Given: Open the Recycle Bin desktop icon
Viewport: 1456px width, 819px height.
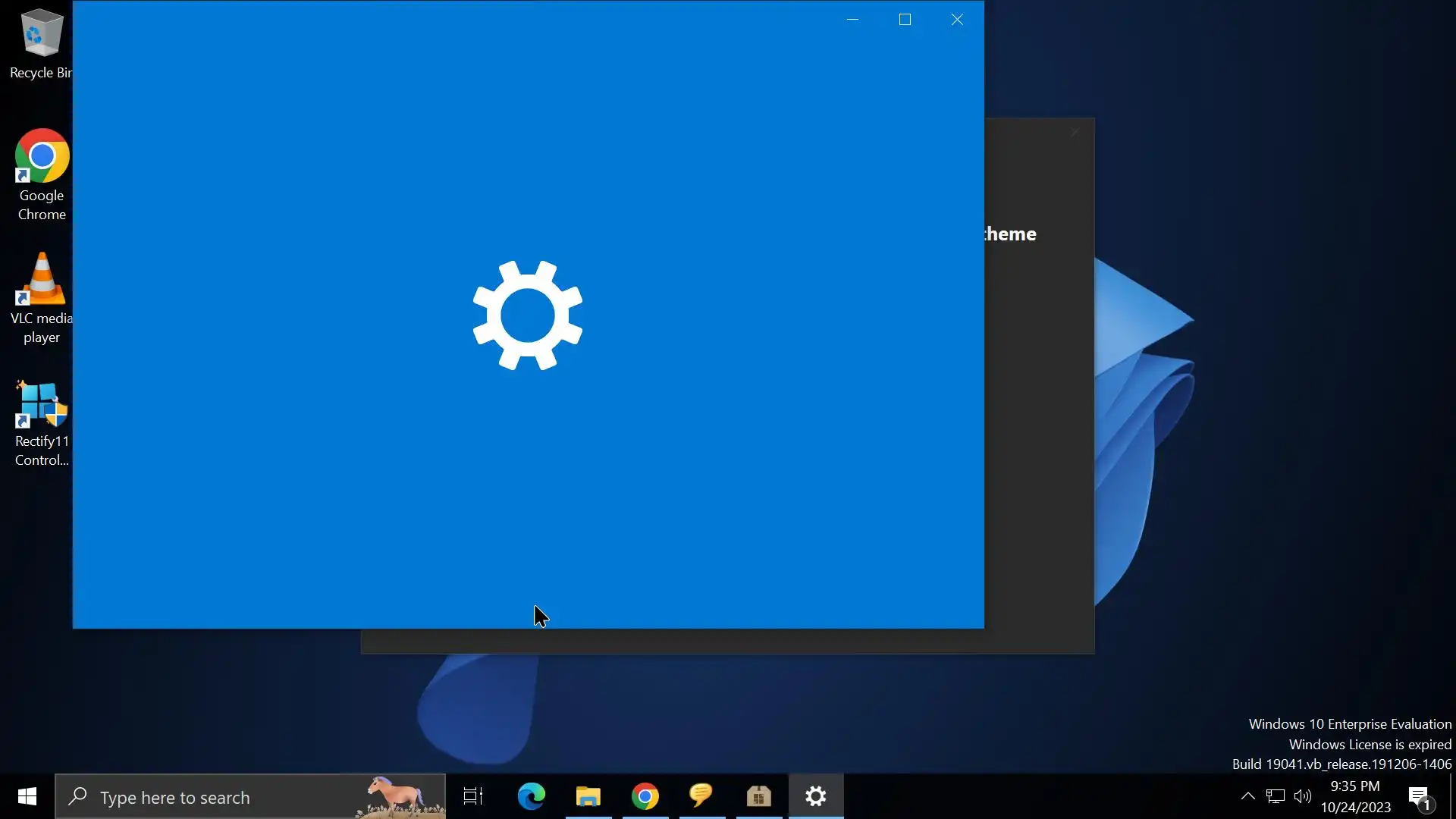Looking at the screenshot, I should (x=41, y=43).
